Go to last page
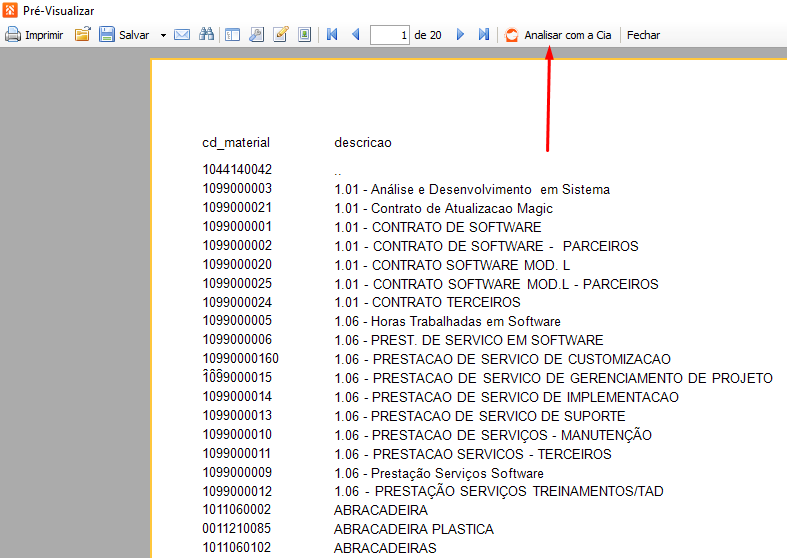Screen dimensions: 787x558 point(484,34)
